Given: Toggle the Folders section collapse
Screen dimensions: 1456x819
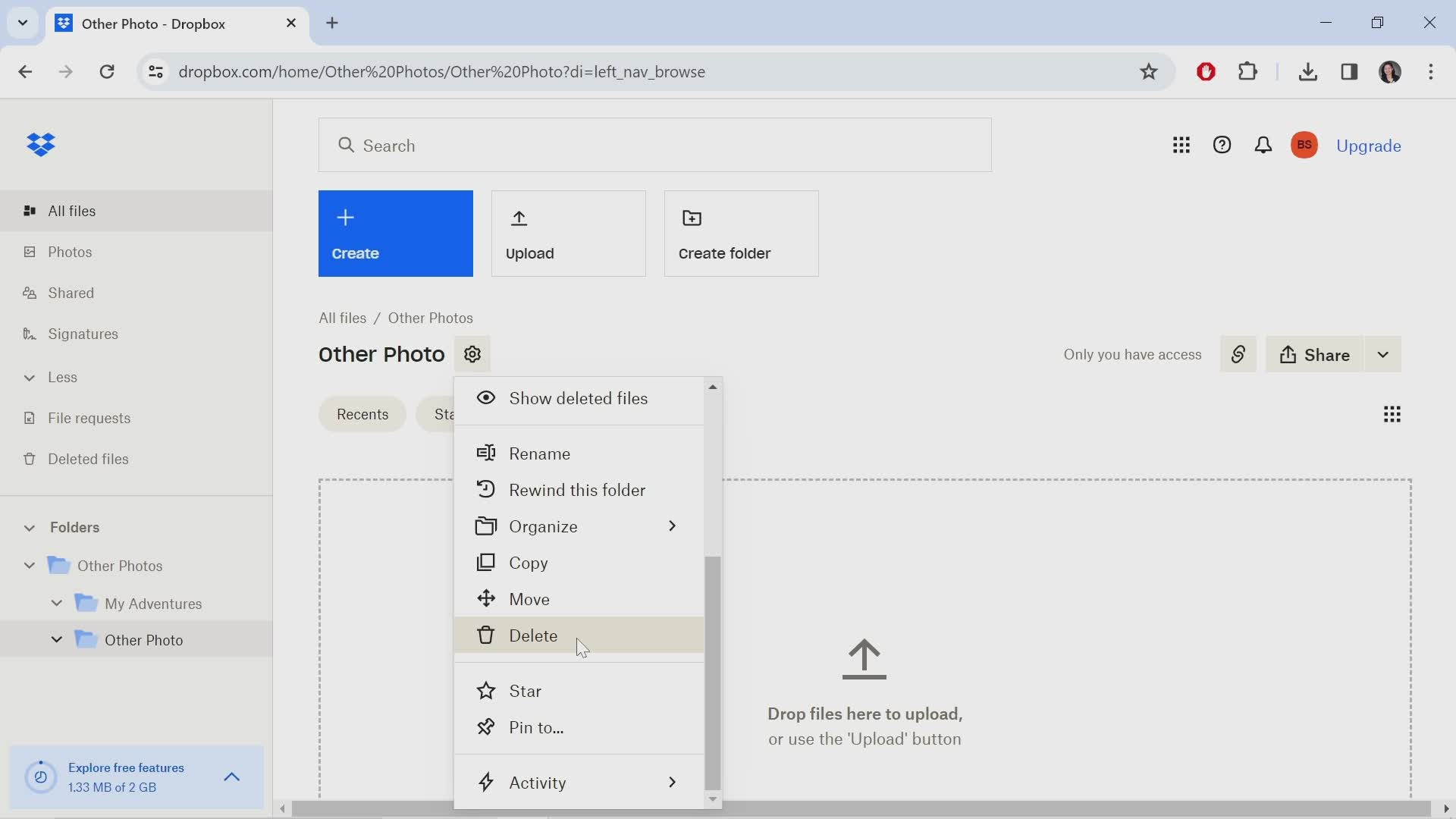Looking at the screenshot, I should click(29, 527).
